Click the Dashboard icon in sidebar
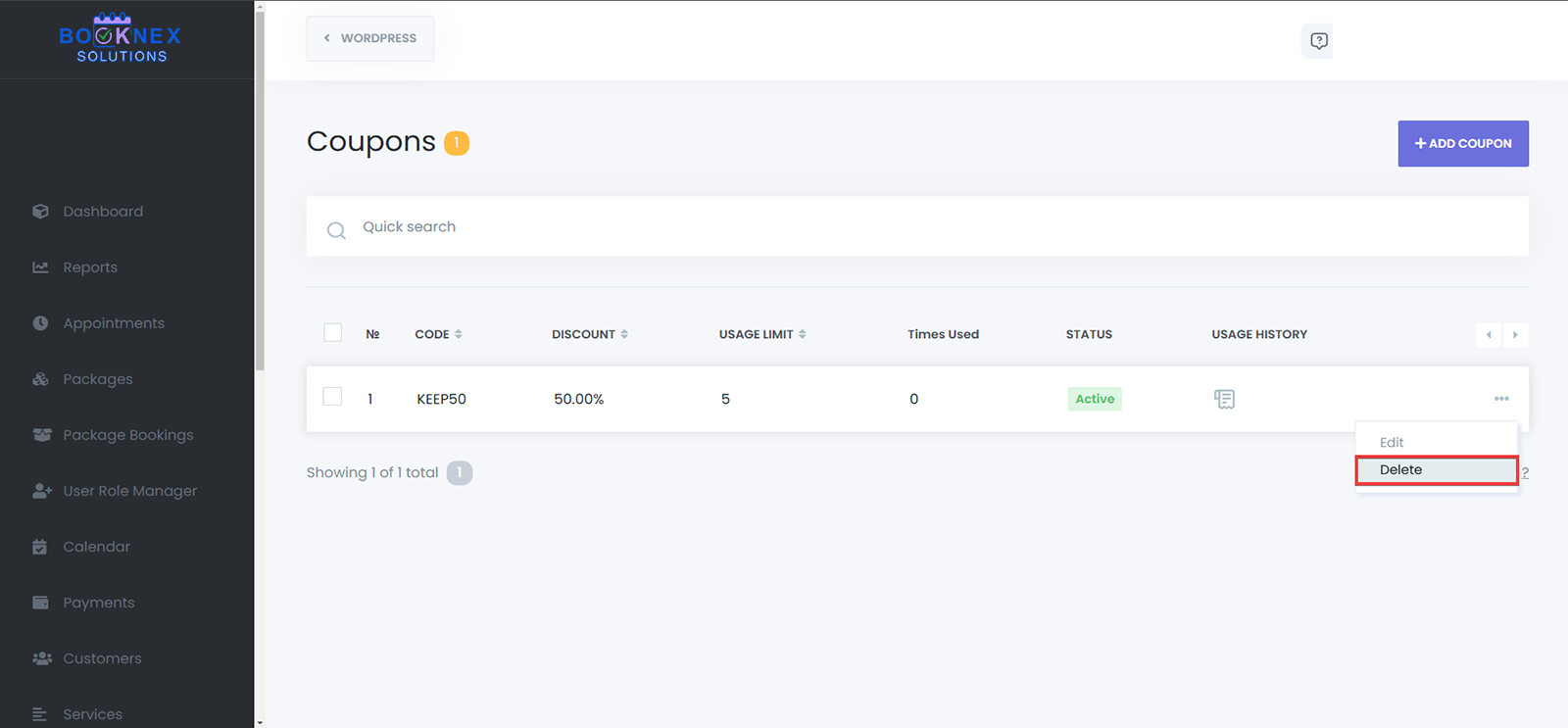1568x728 pixels. click(40, 212)
